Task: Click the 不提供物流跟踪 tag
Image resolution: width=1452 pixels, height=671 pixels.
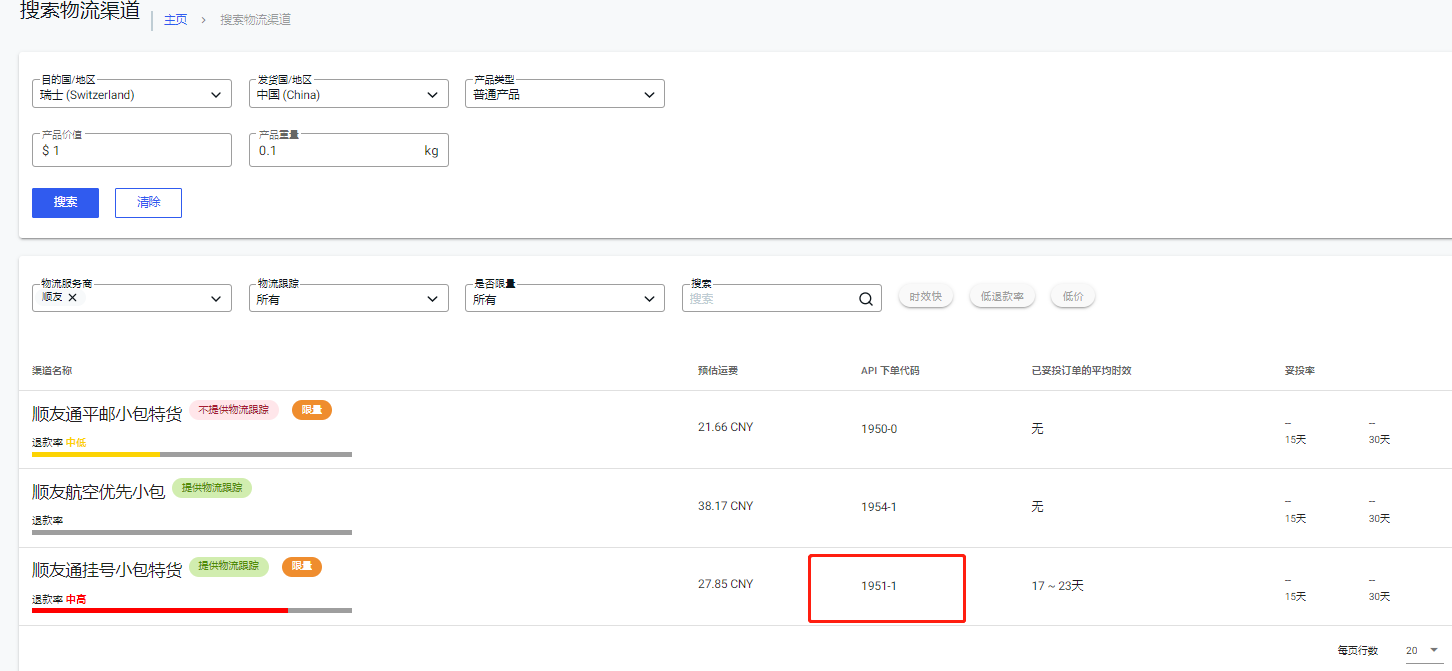Action: click(x=234, y=410)
